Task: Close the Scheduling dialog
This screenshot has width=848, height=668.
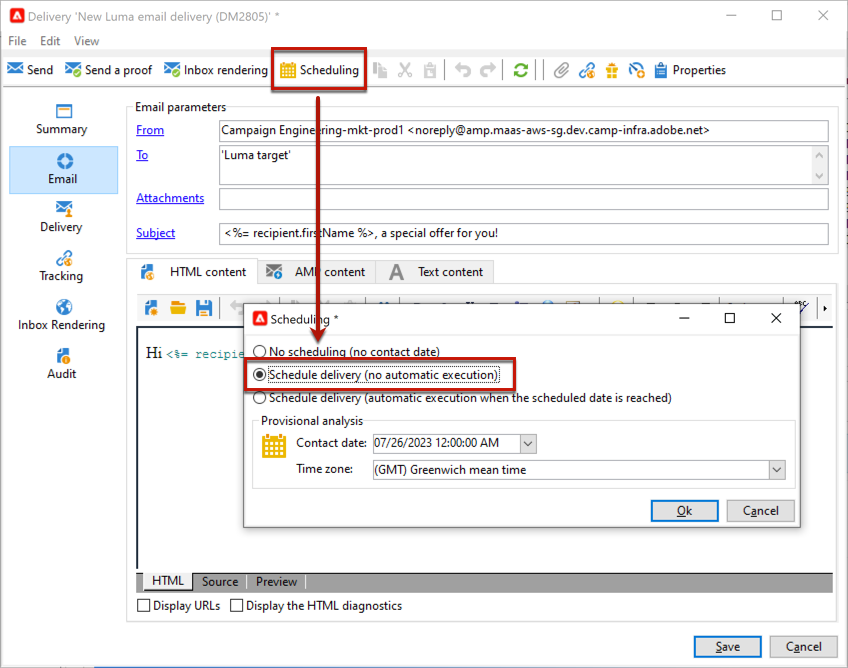Action: coord(776,318)
